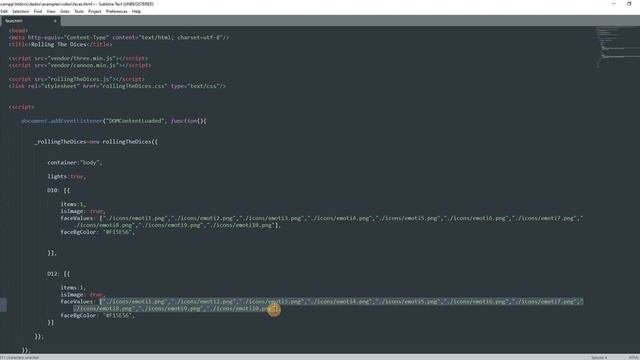Click the standalone opening script tag

22,107
